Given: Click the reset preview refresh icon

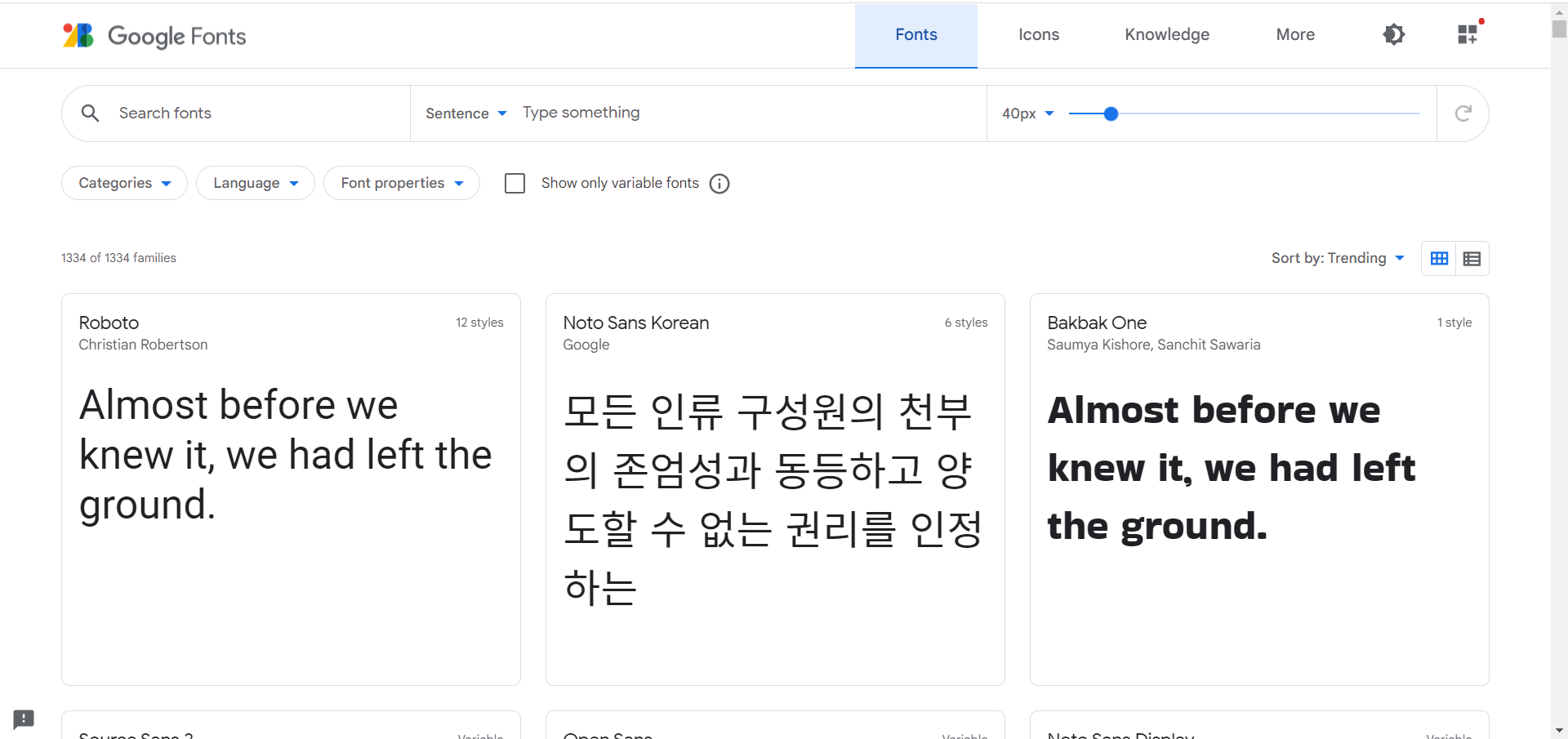Looking at the screenshot, I should (x=1463, y=114).
